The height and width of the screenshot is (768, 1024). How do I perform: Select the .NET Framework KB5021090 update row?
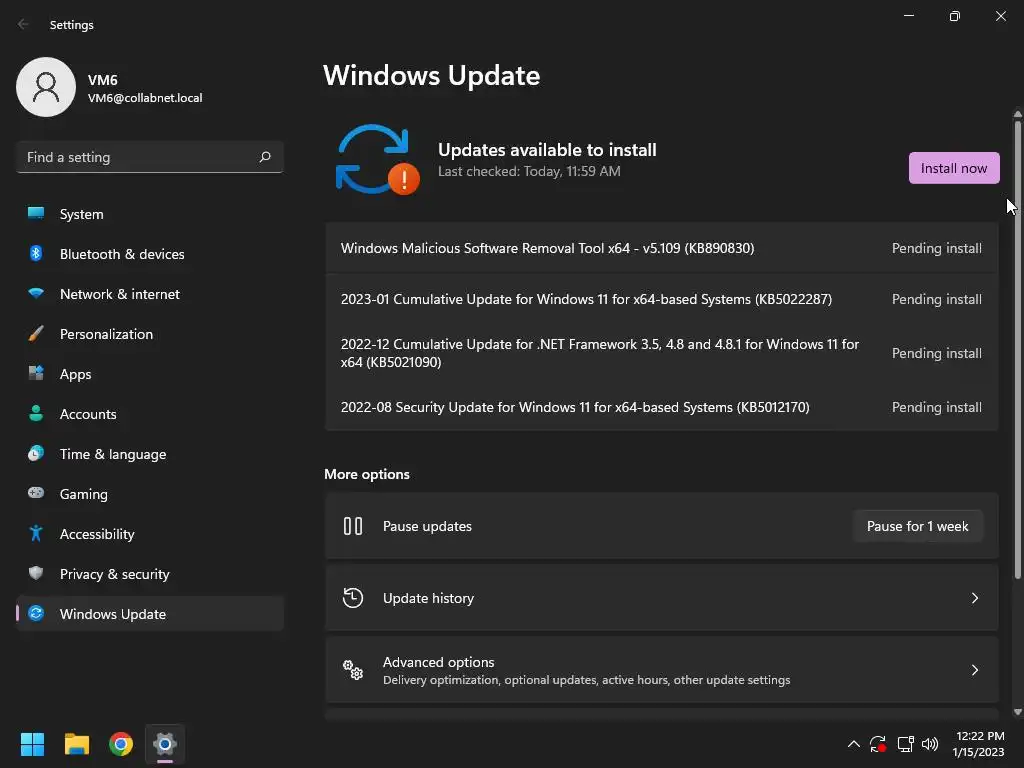pyautogui.click(x=661, y=353)
